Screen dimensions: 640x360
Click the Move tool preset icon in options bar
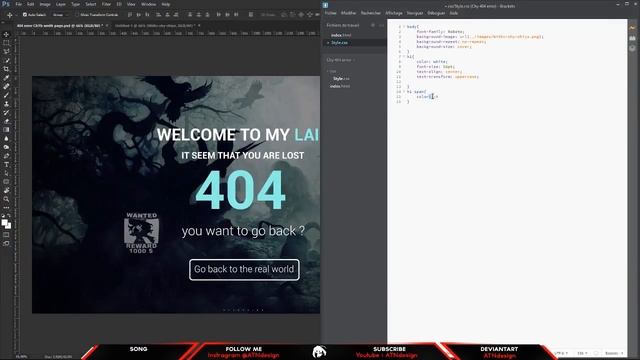[10, 15]
